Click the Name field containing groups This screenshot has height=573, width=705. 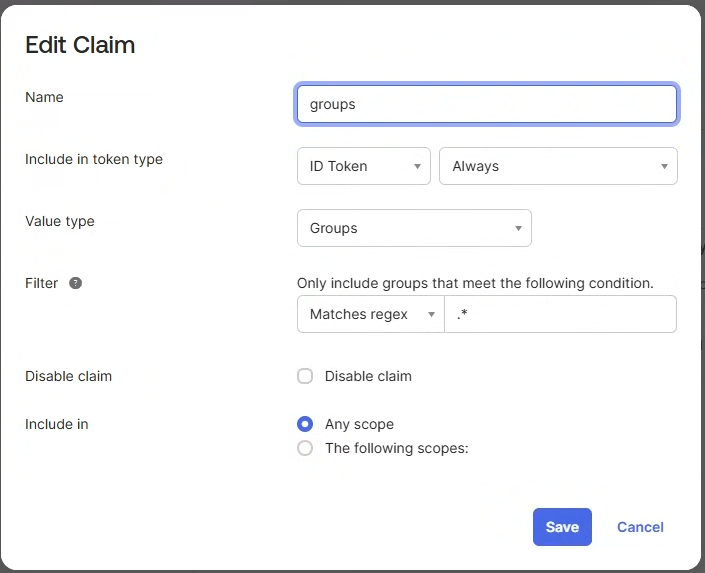click(486, 104)
